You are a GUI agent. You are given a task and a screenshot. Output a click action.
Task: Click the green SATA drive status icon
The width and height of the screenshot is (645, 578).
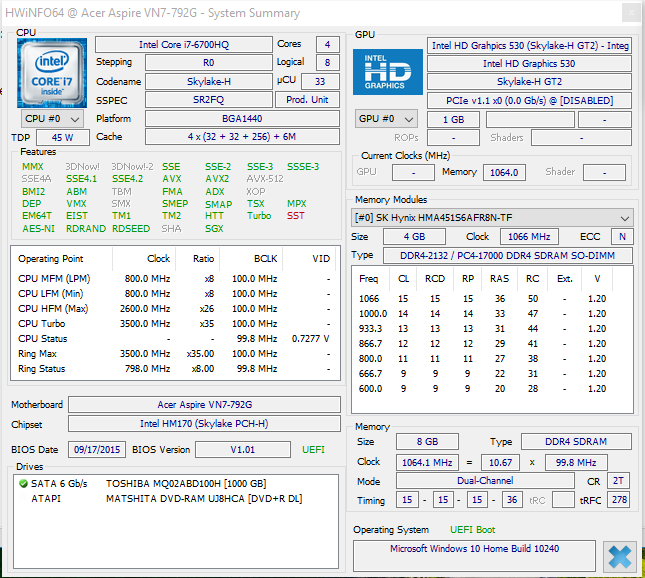(23, 483)
